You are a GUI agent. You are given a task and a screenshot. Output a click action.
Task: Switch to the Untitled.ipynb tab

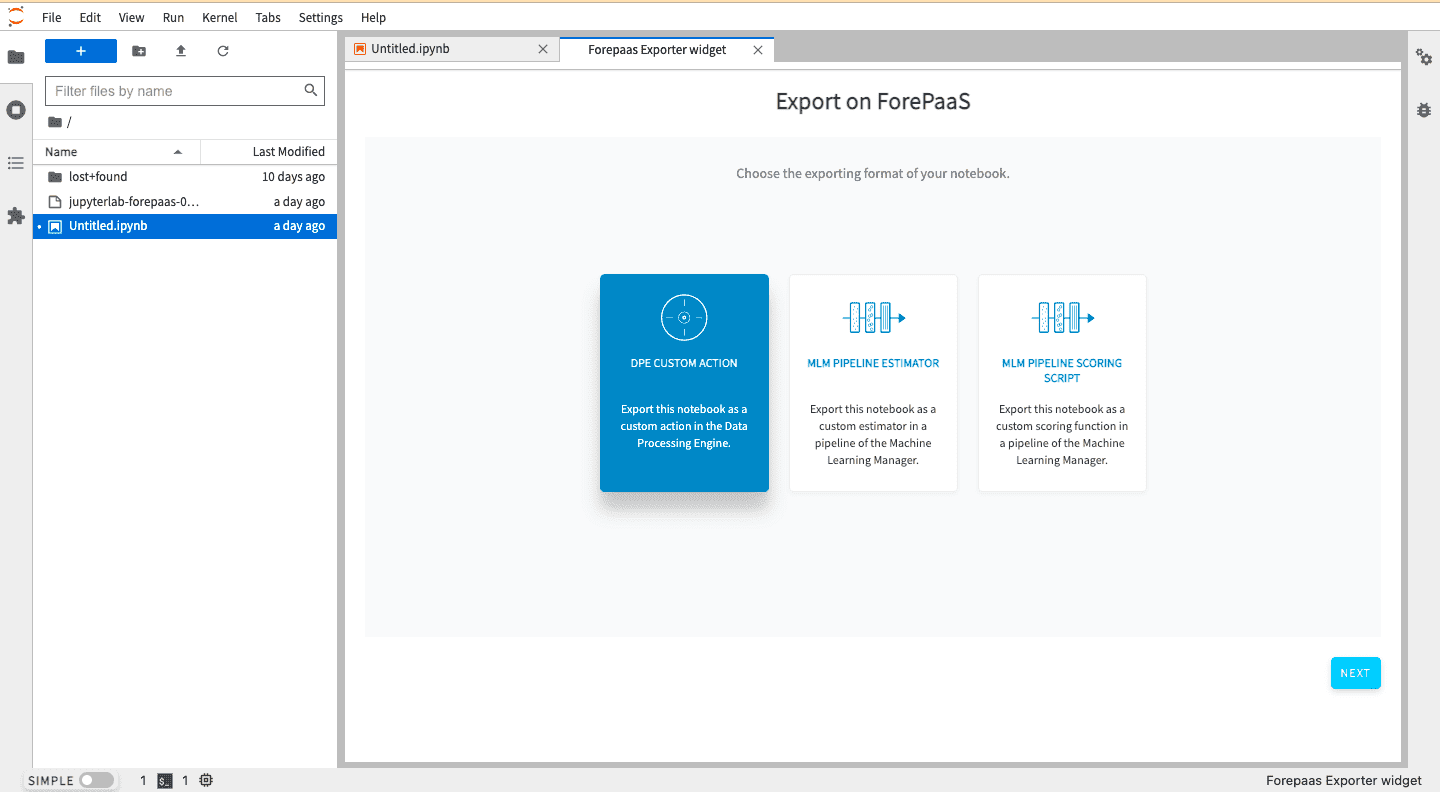452,49
